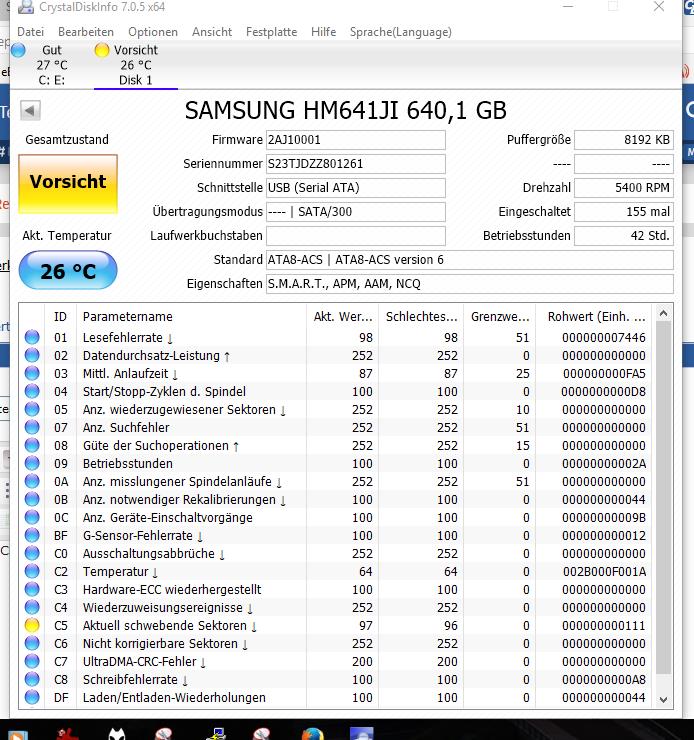
Task: Click the Puffergröße value 8192 KB
Action: [x=624, y=140]
